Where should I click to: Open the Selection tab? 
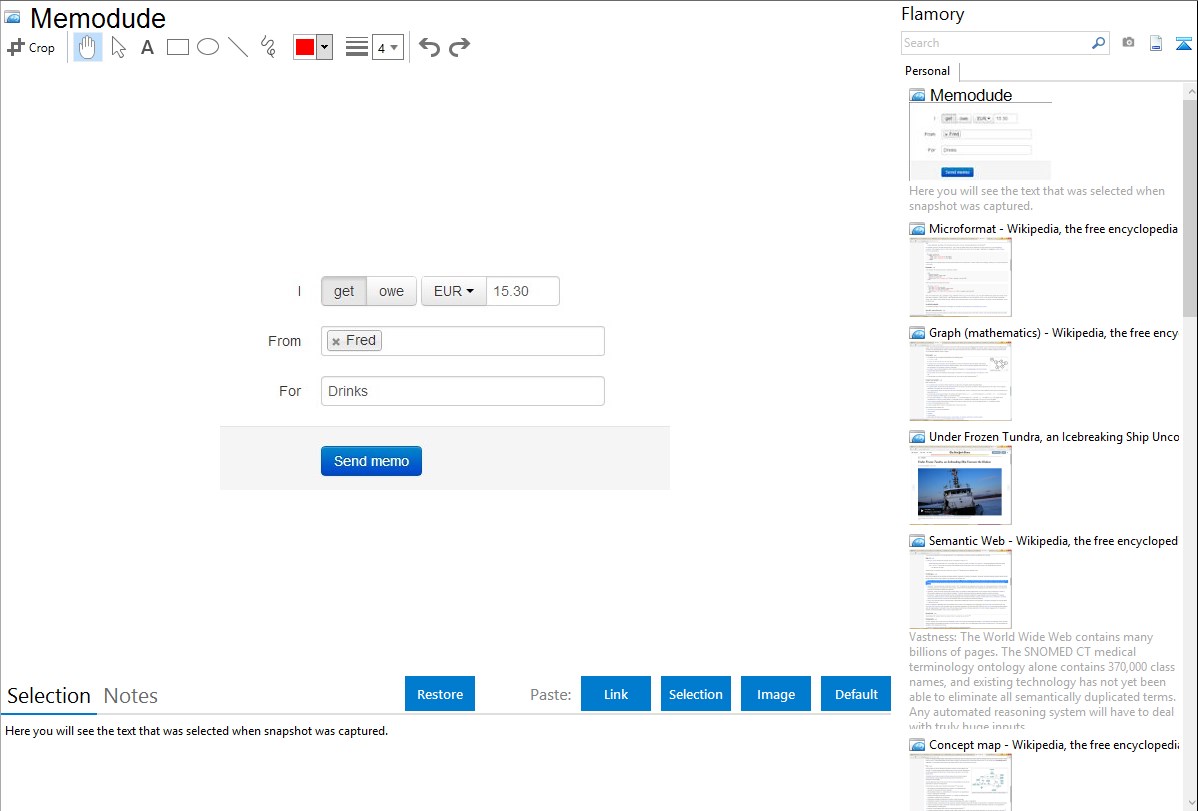click(x=49, y=696)
